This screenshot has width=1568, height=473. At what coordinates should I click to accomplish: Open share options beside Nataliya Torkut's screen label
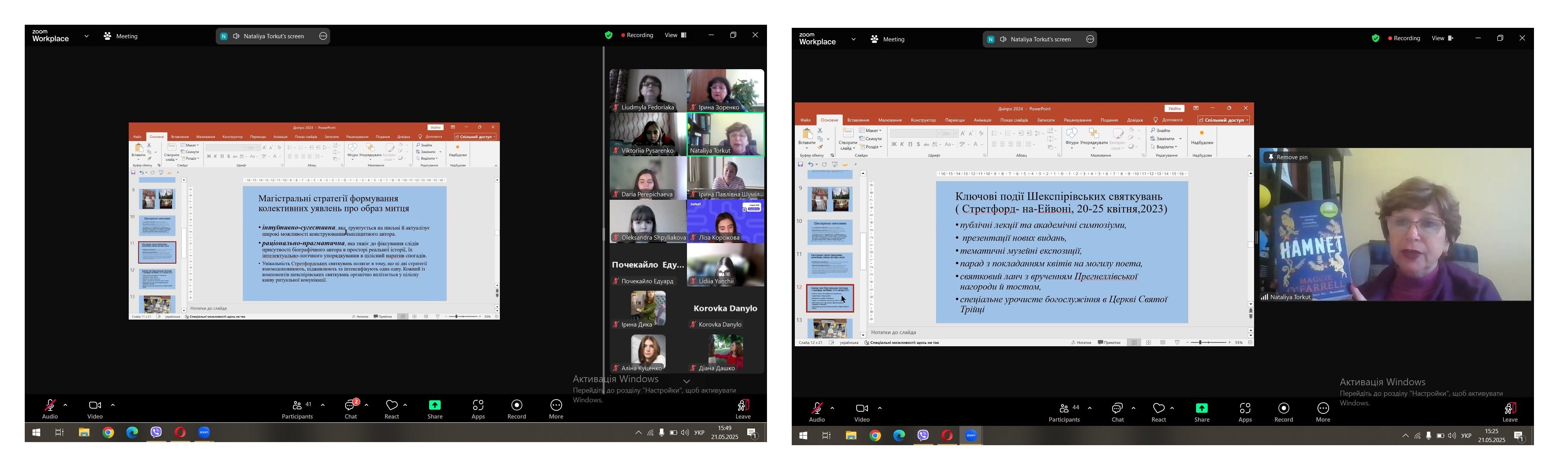323,37
